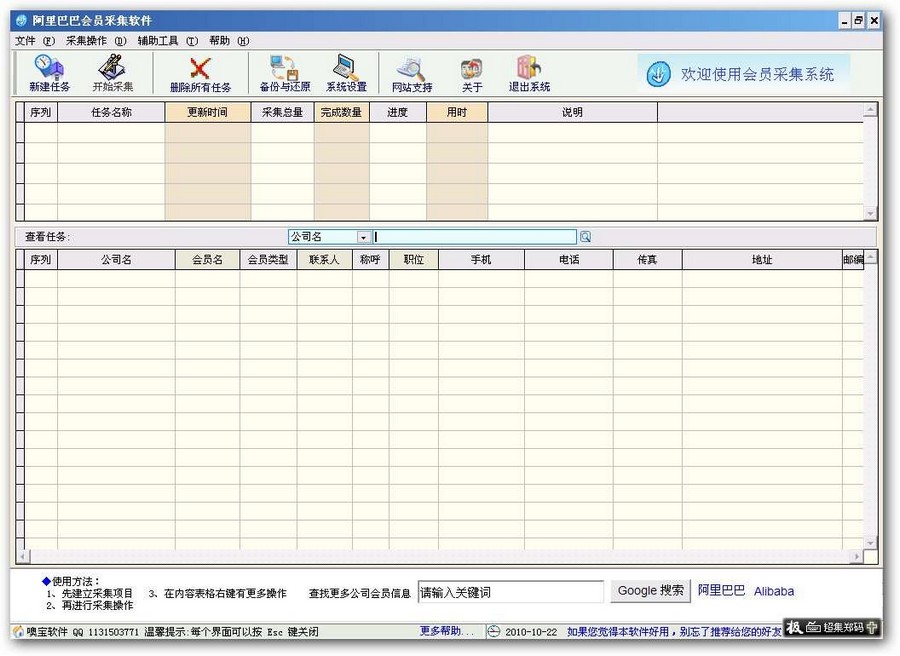
Task: Open the Alibaba link
Action: [774, 591]
